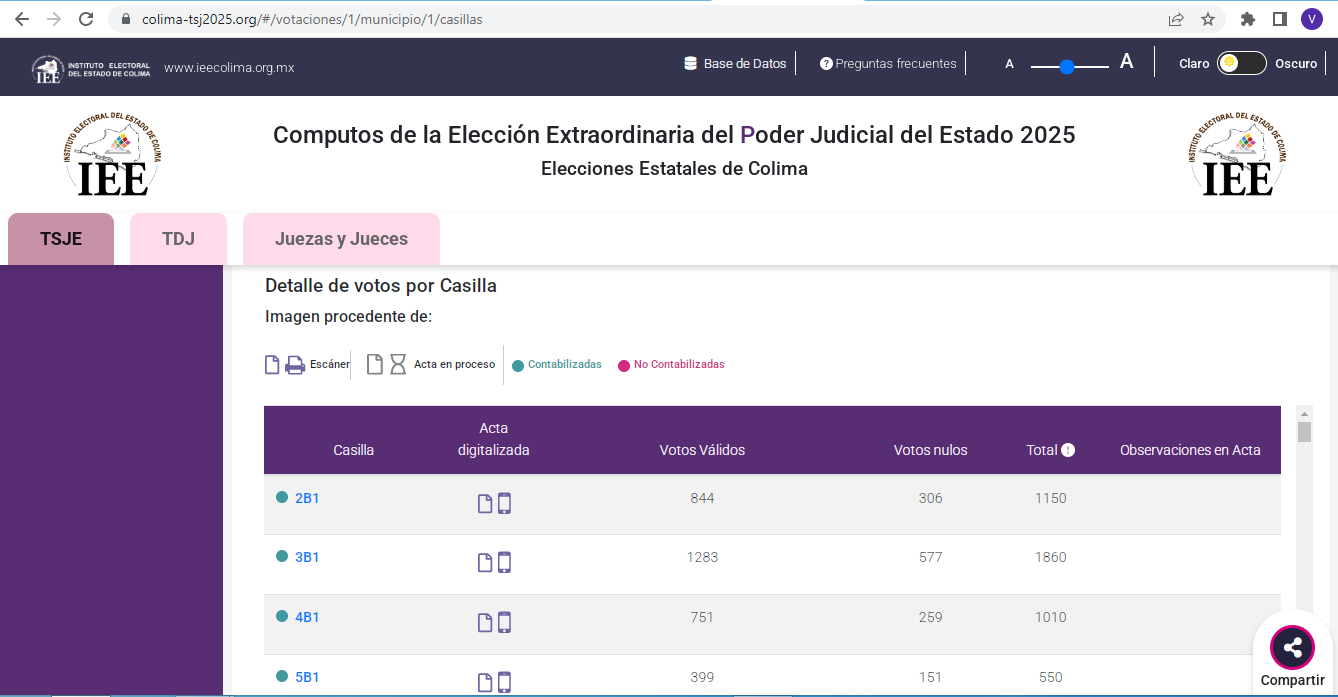Visit the www.ieecolima.org.mx link
Image resolution: width=1338 pixels, height=697 pixels.
coord(229,68)
